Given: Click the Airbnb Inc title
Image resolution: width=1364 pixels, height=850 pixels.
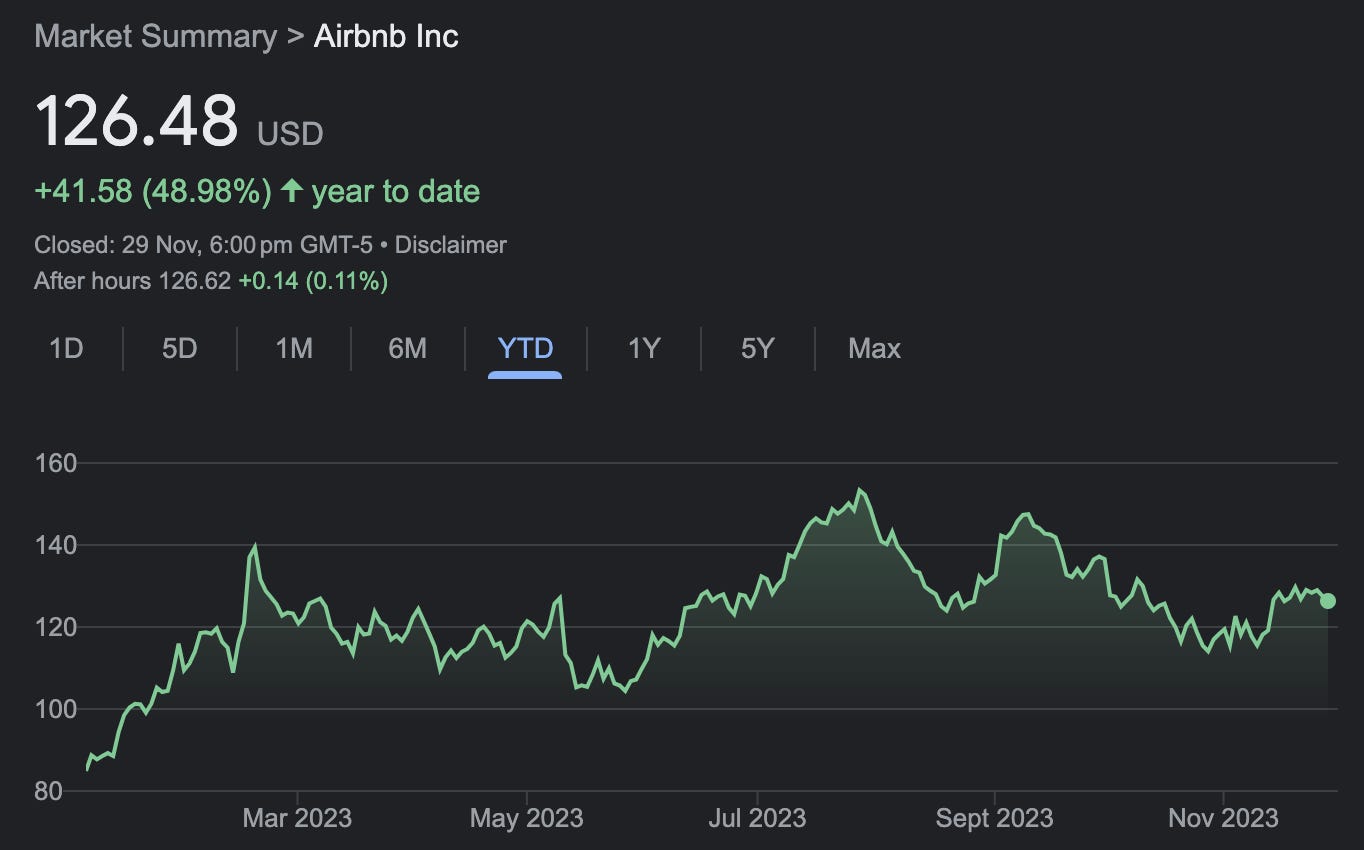Looking at the screenshot, I should [386, 36].
